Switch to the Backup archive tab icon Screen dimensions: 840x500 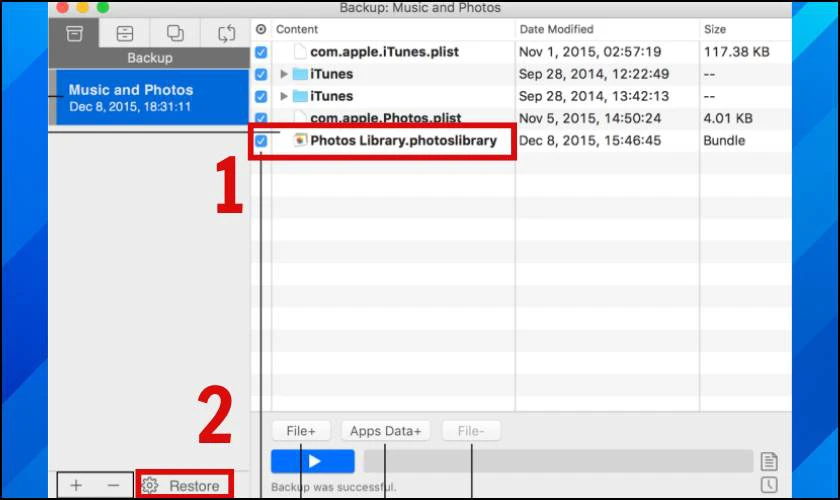point(74,34)
